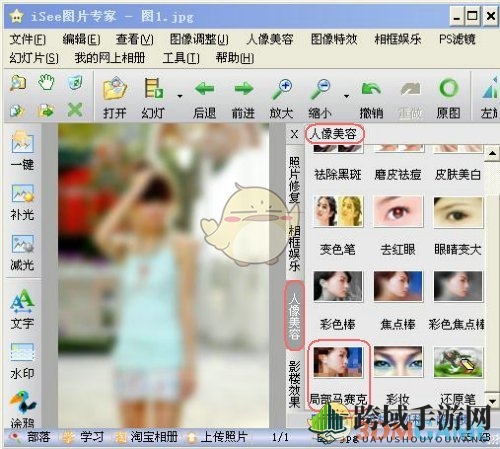Open the 图像调整(J) menu
Image resolution: width=500 pixels, height=449 pixels.
pyautogui.click(x=199, y=39)
